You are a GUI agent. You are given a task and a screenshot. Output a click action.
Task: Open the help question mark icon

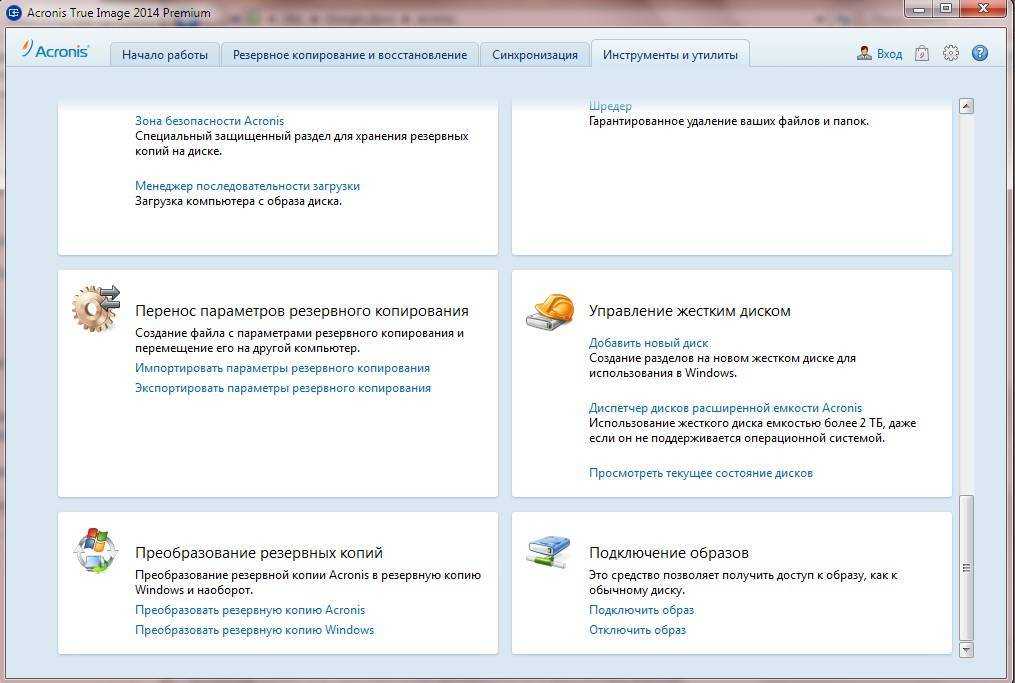tap(980, 53)
